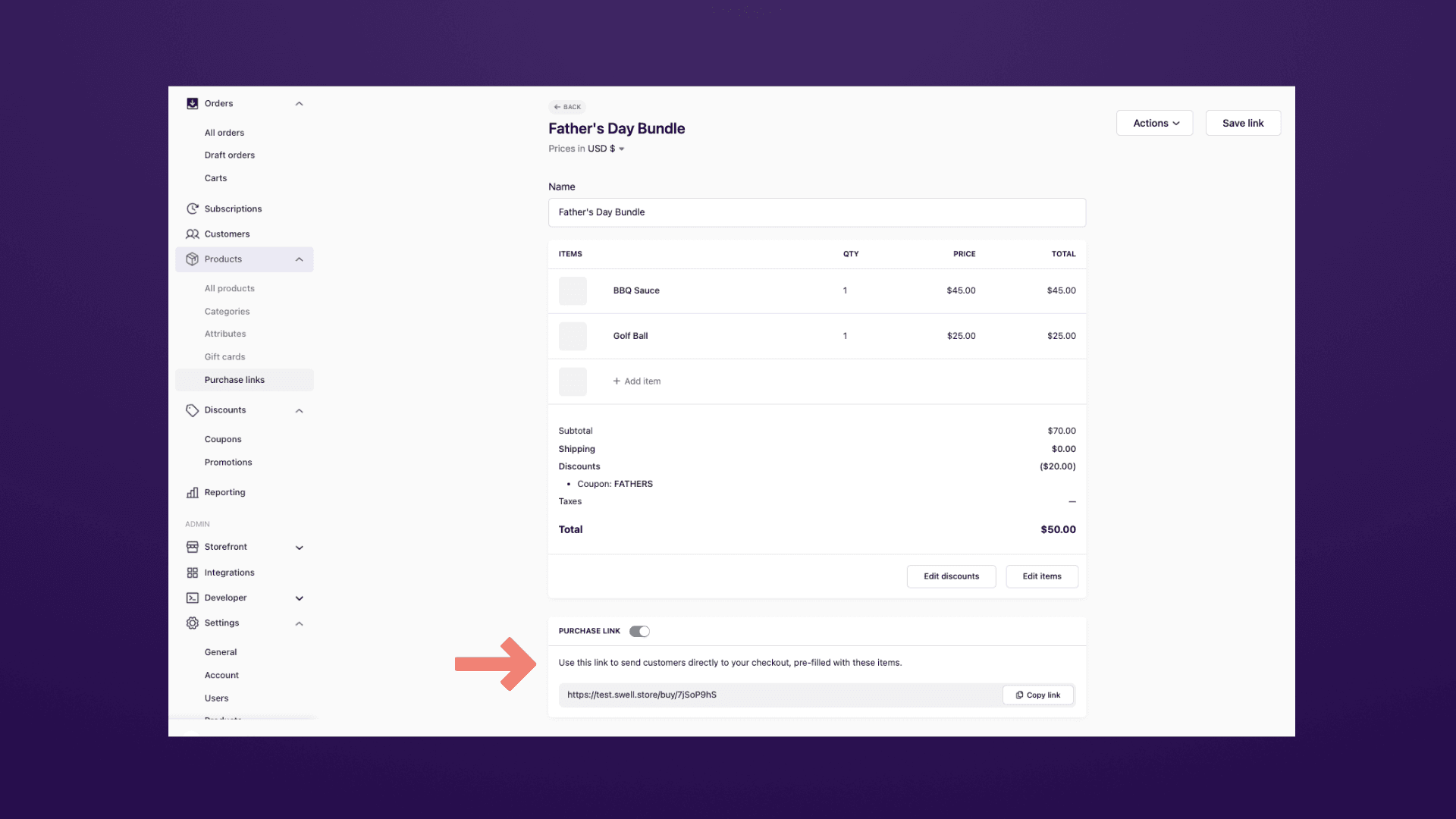Click the bundle Name input field
Image resolution: width=1456 pixels, height=819 pixels.
(x=817, y=212)
